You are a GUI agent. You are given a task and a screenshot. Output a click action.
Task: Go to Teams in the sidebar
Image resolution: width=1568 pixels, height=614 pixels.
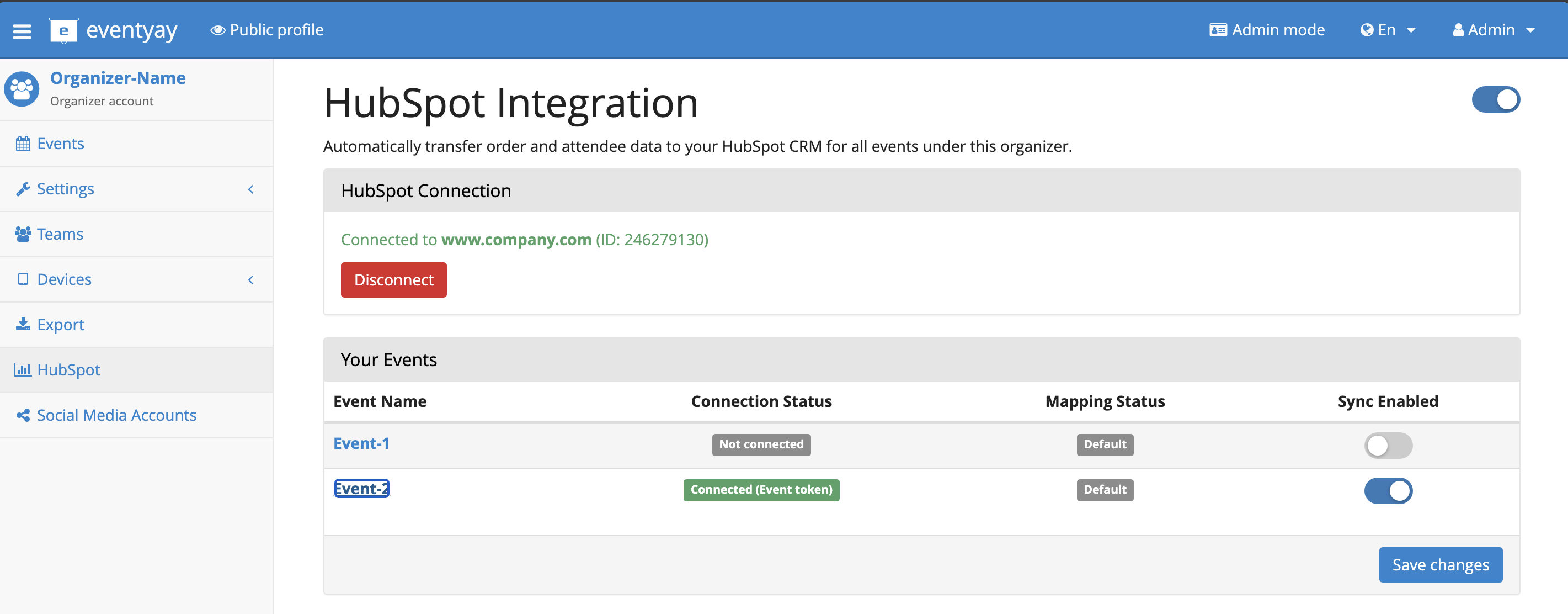(136, 234)
